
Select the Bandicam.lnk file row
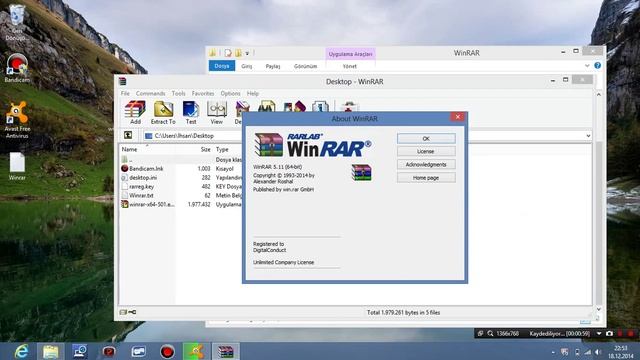click(x=181, y=169)
